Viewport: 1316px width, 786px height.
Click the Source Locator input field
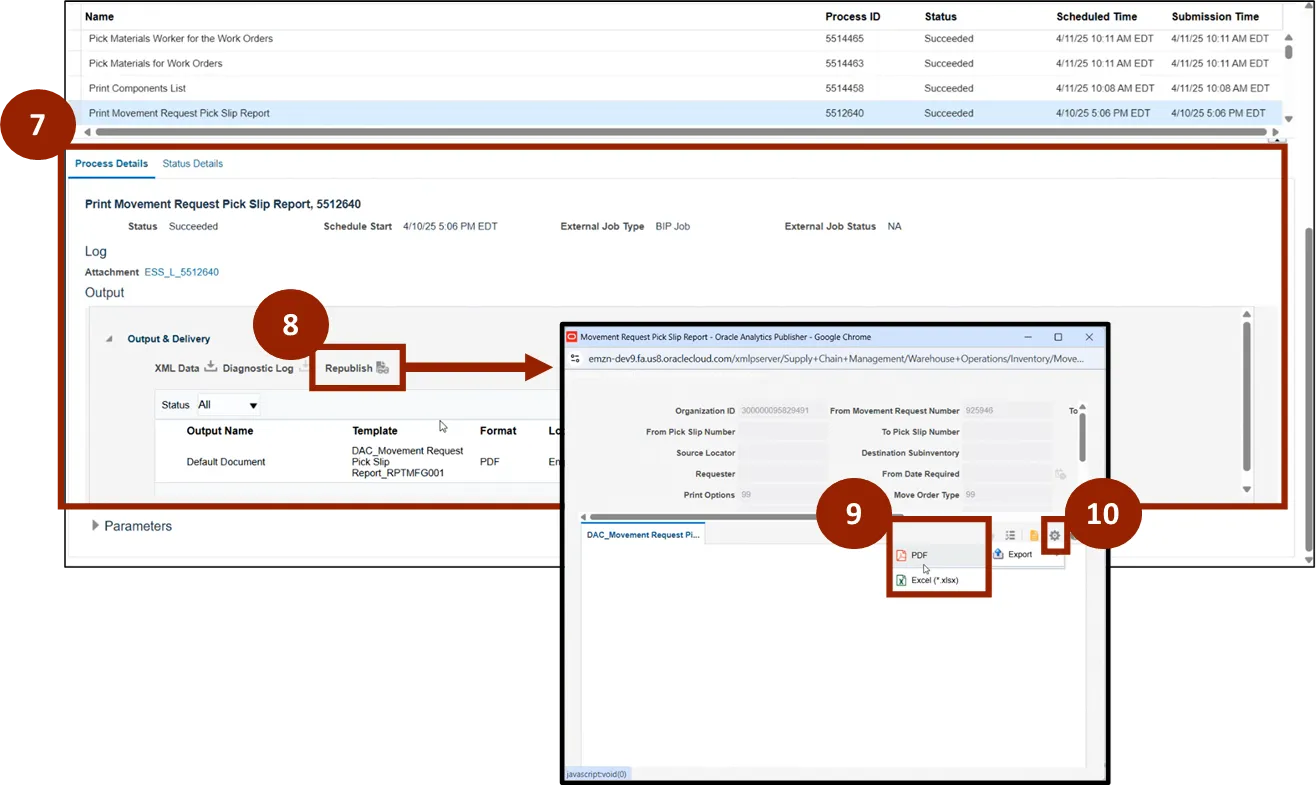[x=782, y=453]
